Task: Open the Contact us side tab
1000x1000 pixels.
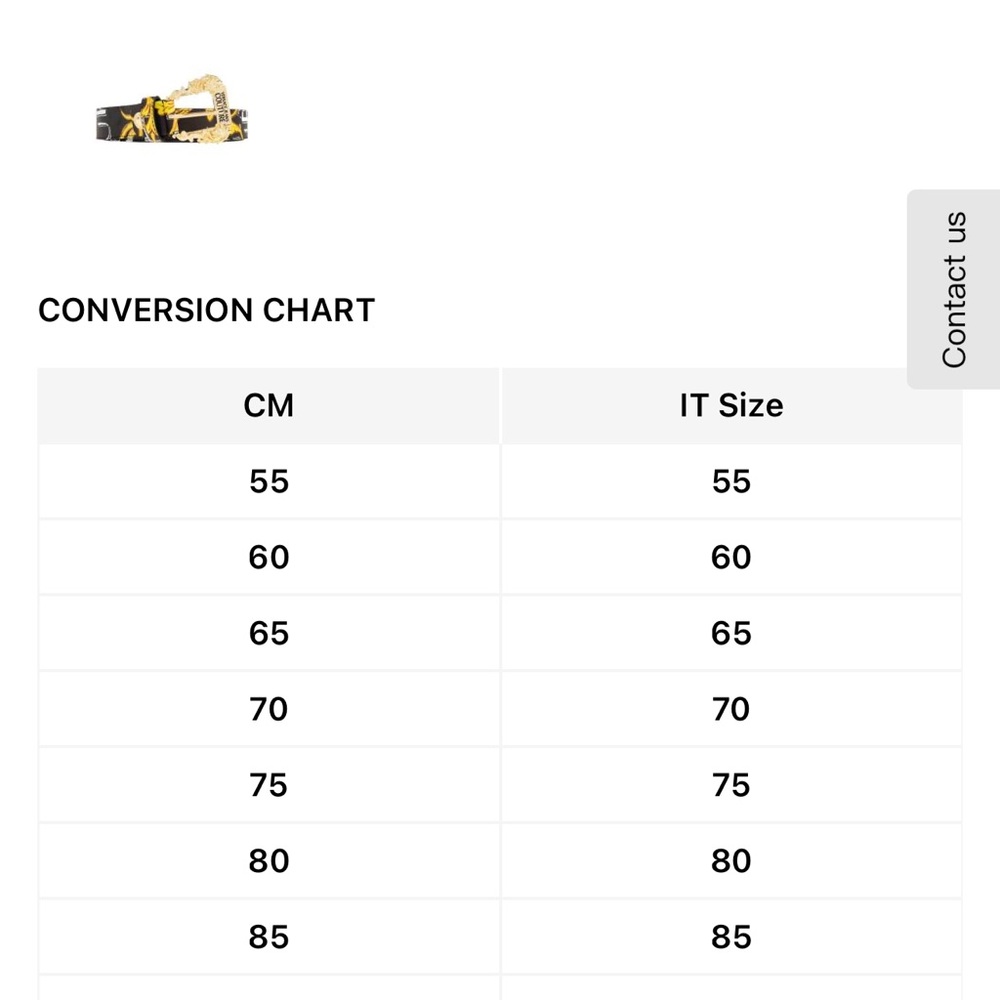Action: (x=953, y=289)
